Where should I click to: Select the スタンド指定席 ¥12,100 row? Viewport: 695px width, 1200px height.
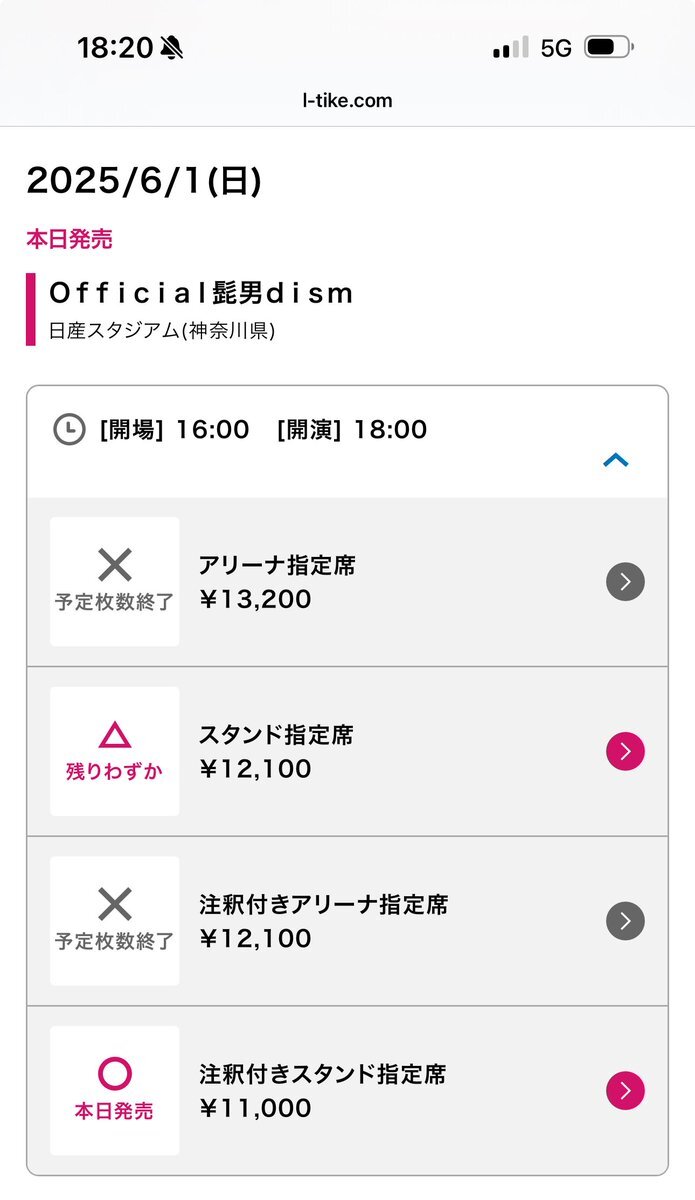click(x=347, y=751)
